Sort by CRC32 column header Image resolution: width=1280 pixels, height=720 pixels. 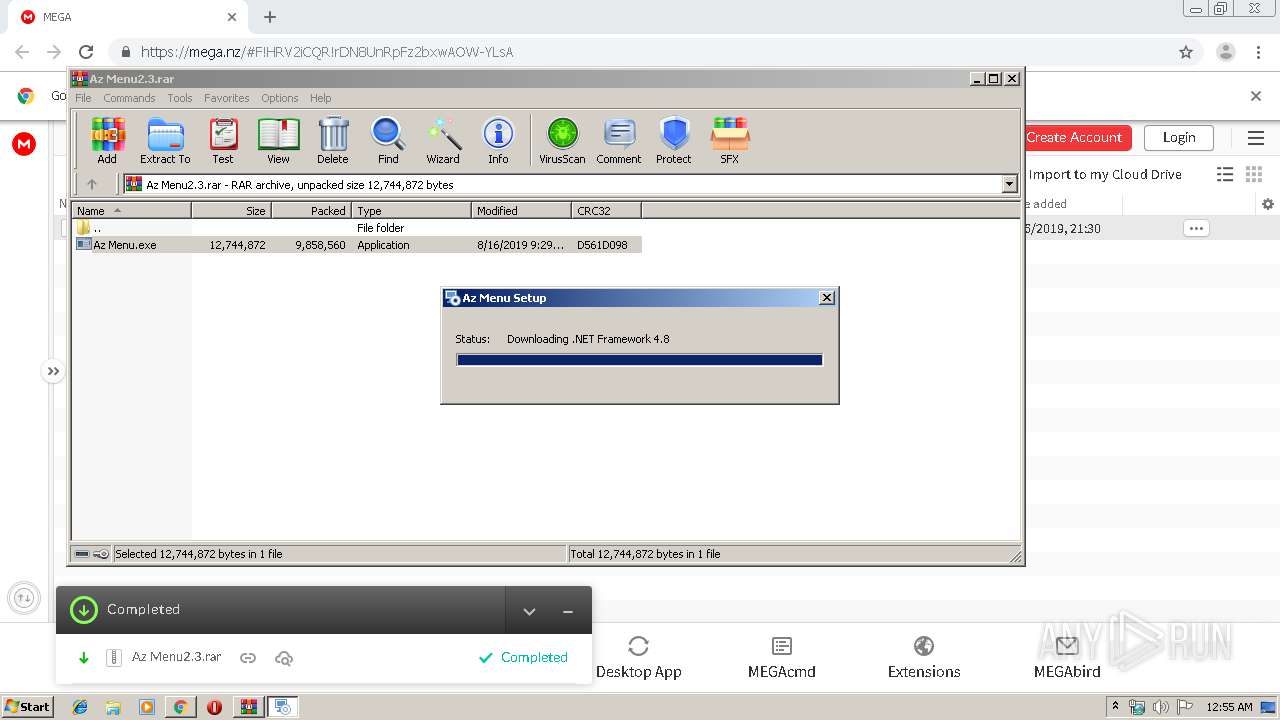(607, 210)
